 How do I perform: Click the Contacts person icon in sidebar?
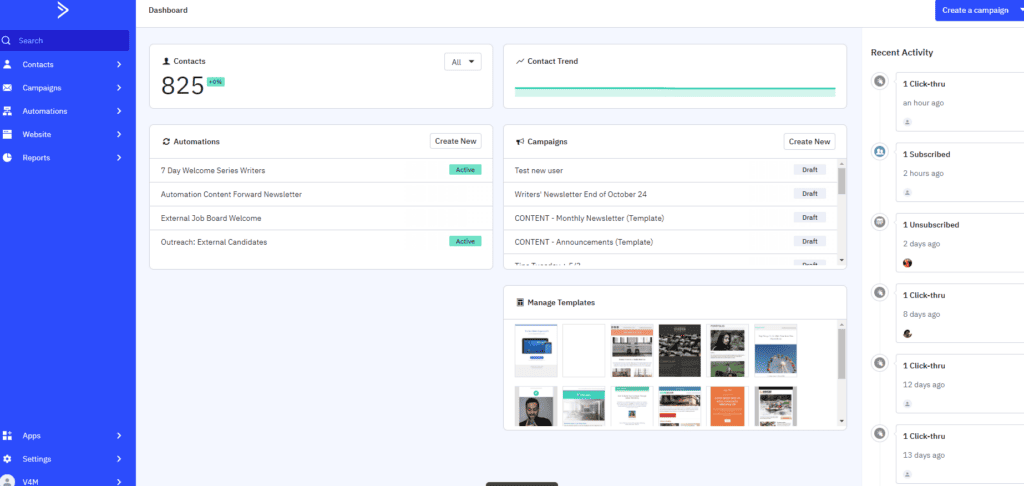click(x=7, y=64)
